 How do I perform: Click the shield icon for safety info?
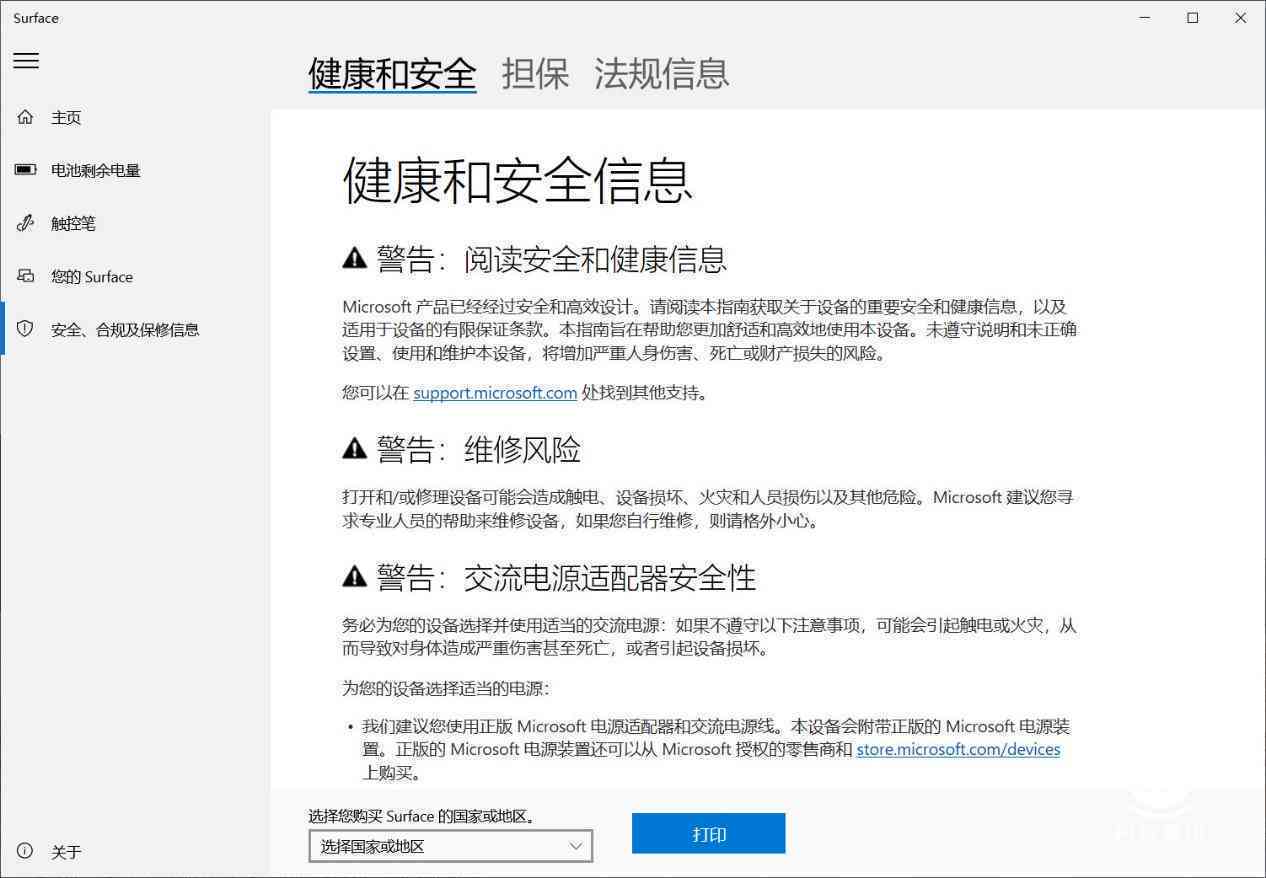26,329
